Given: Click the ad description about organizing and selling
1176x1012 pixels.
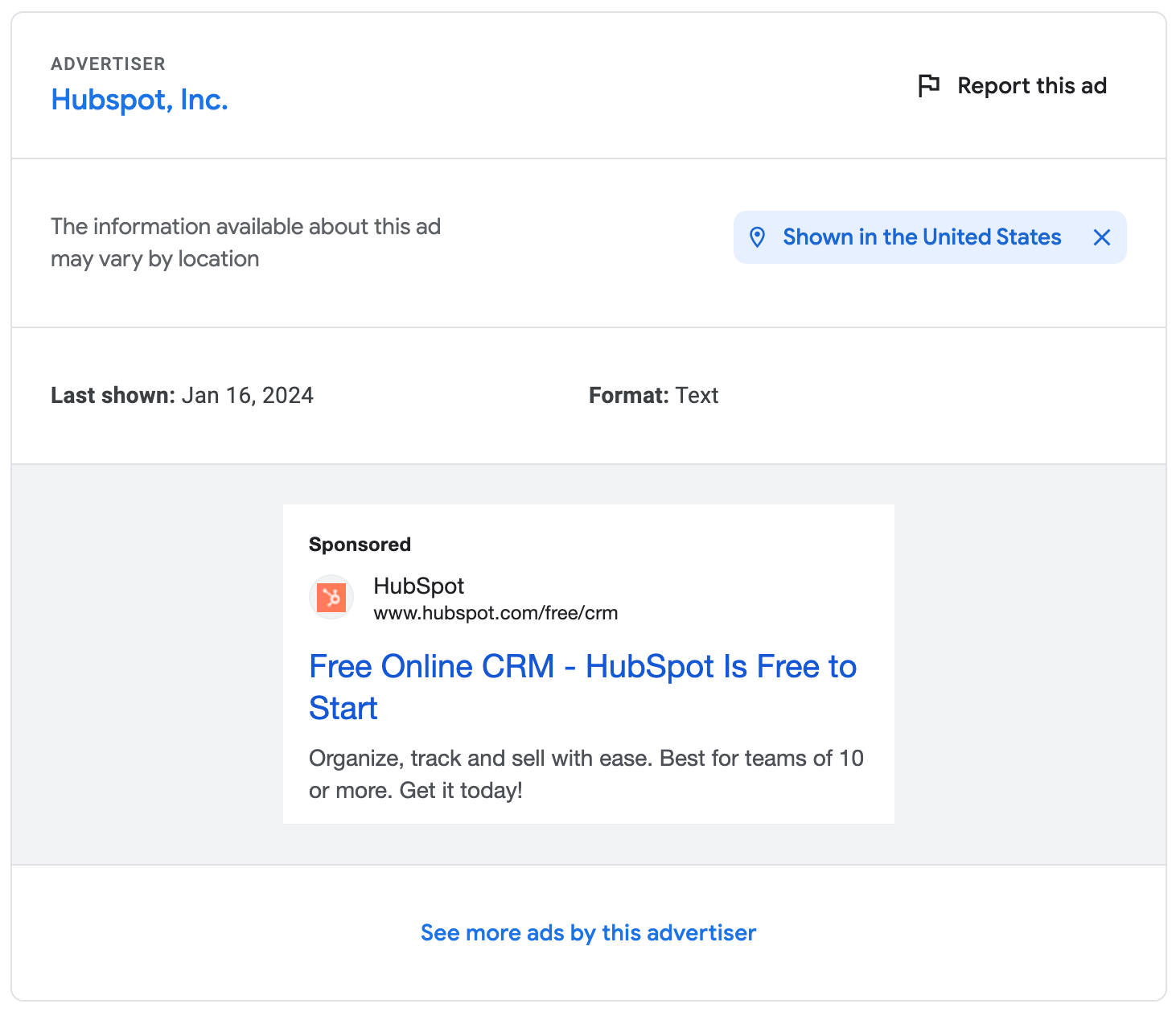Looking at the screenshot, I should [586, 774].
